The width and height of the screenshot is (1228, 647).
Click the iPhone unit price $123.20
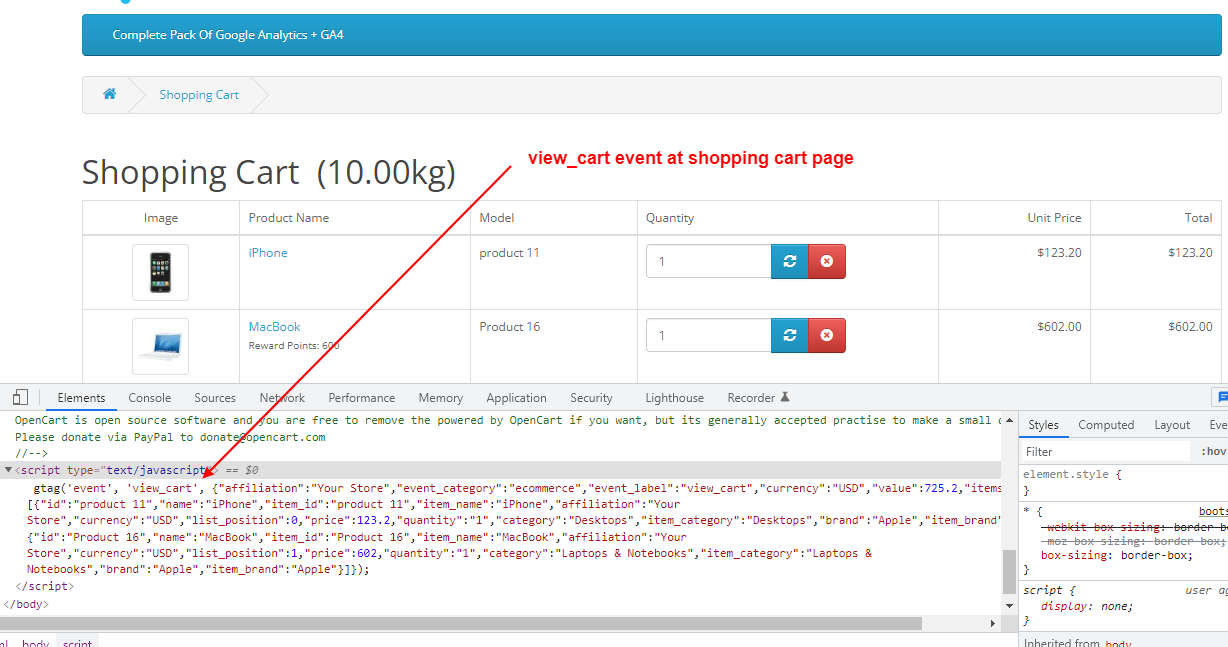tap(1059, 253)
